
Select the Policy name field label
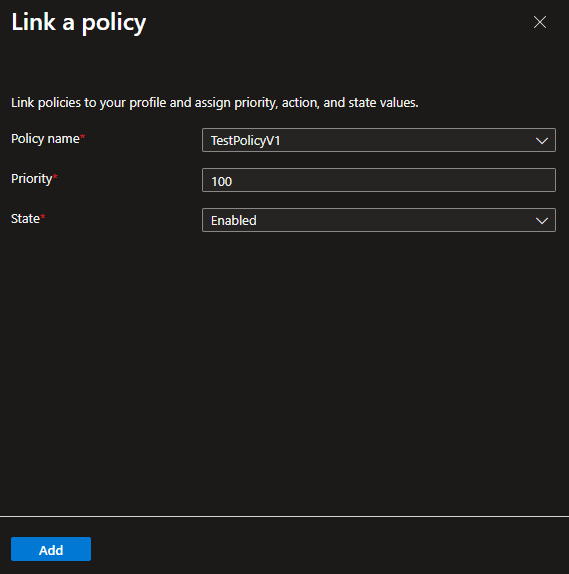pyautogui.click(x=45, y=139)
